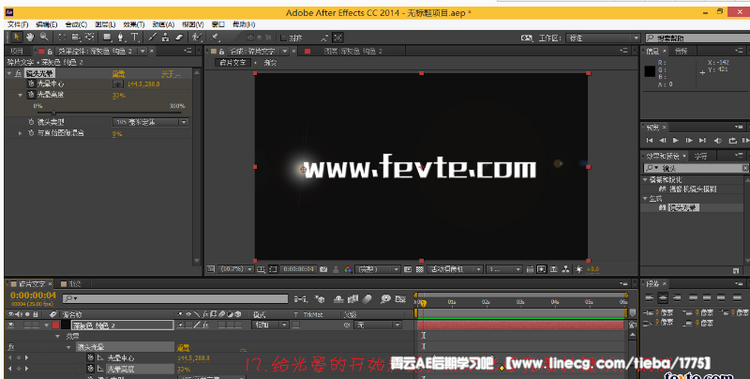This screenshot has width=750, height=379.
Task: Select the Zoom magnifier tool
Action: [44, 37]
